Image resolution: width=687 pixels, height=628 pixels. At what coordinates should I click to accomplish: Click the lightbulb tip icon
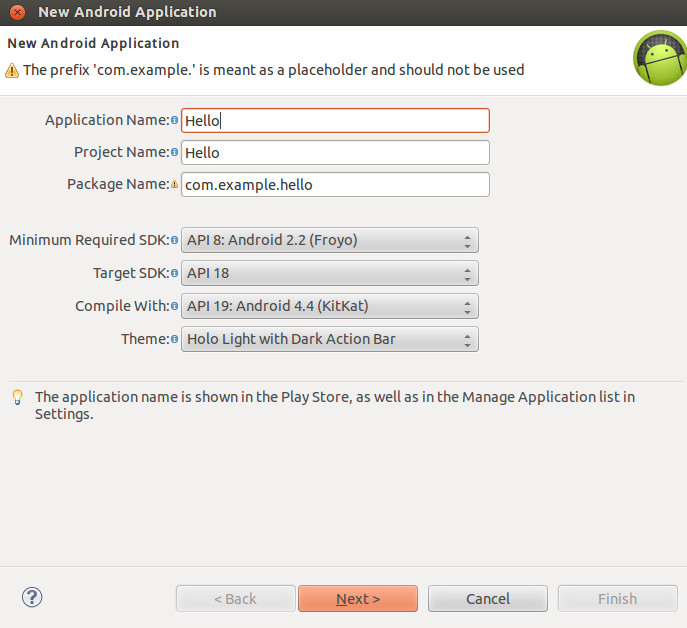click(x=17, y=398)
